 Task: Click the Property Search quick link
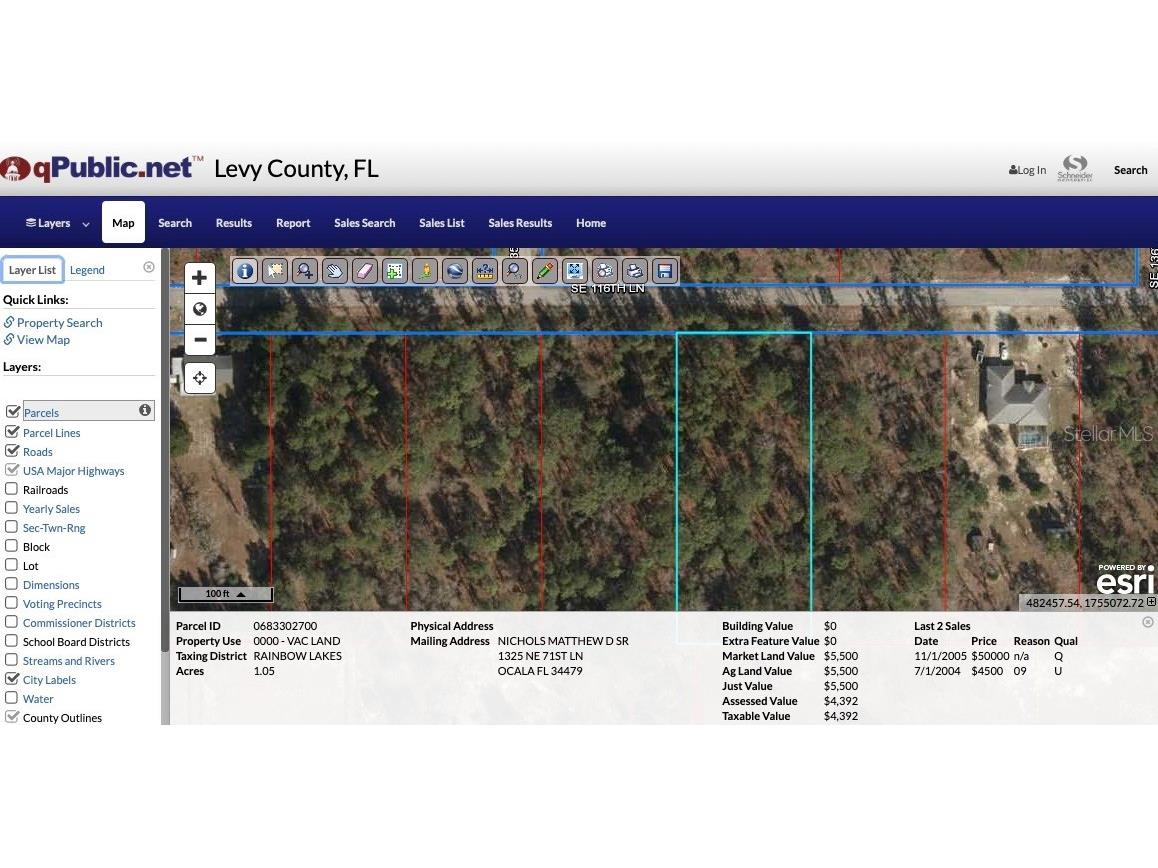click(x=59, y=322)
